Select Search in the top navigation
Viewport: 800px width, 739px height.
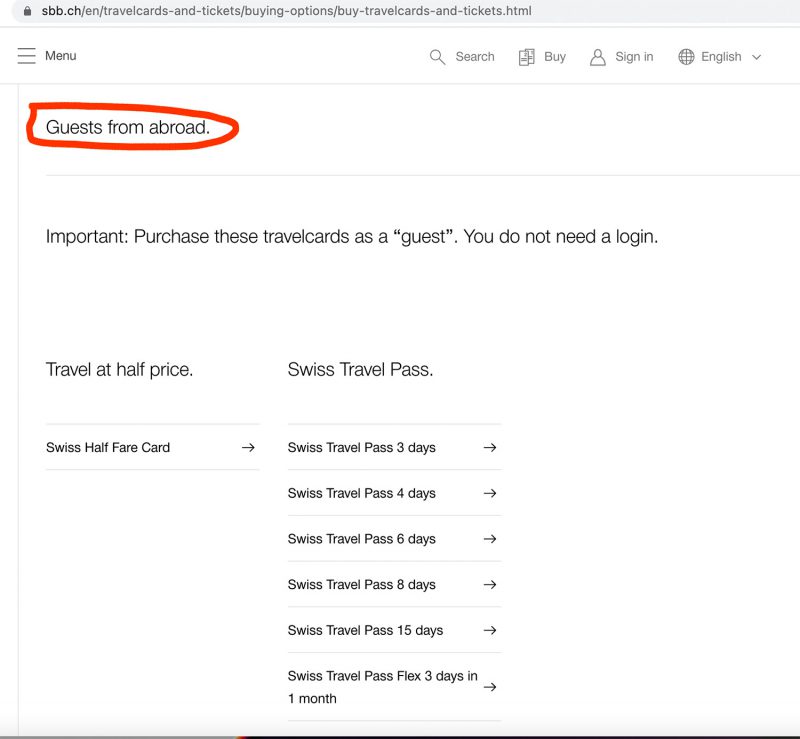click(x=475, y=57)
